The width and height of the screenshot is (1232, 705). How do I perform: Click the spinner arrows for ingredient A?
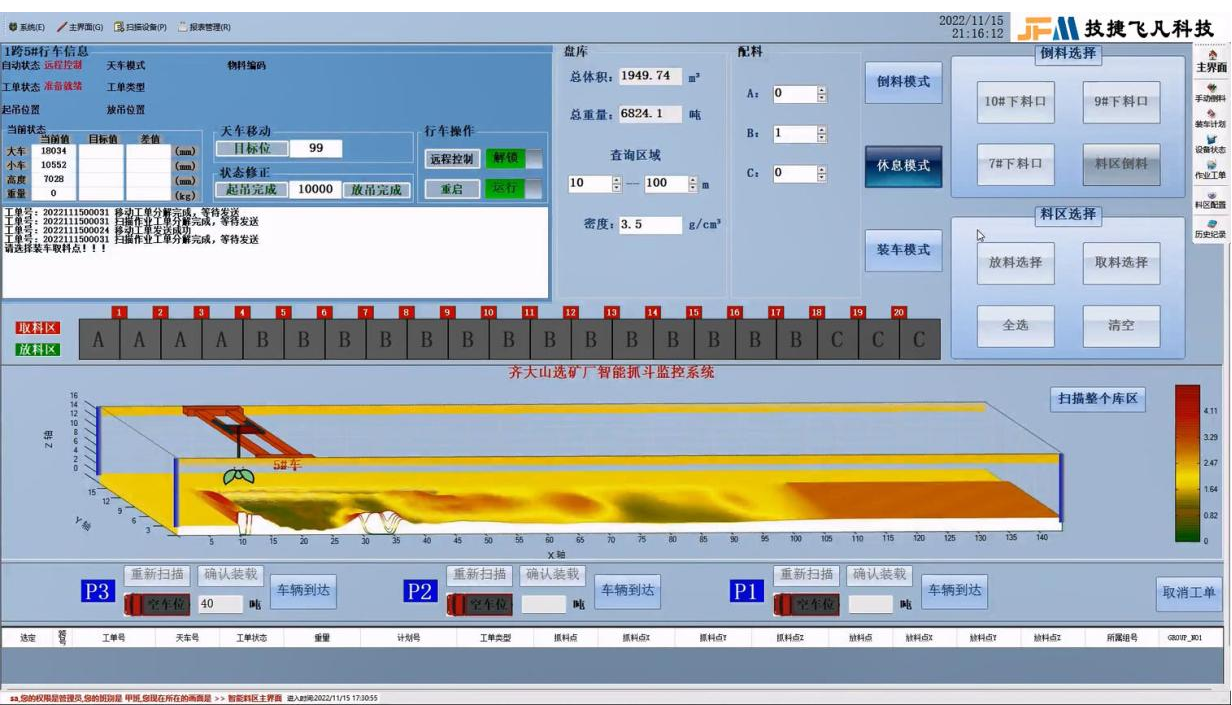pyautogui.click(x=822, y=94)
